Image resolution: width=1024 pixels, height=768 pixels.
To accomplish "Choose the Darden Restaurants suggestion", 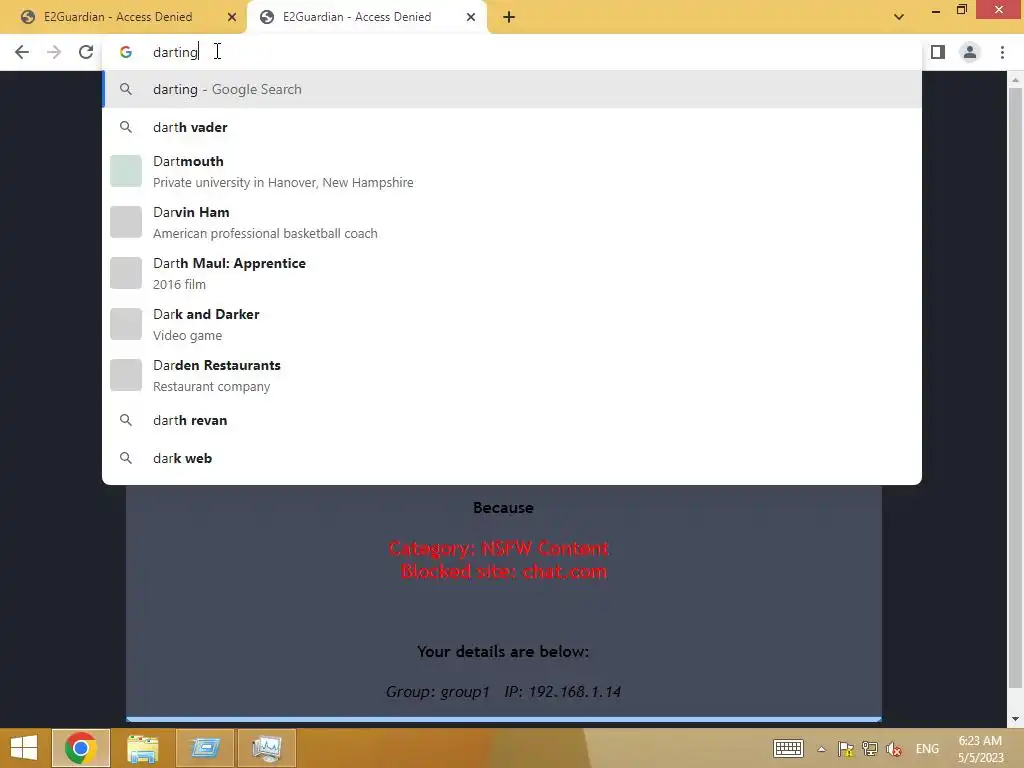I will tap(512, 375).
